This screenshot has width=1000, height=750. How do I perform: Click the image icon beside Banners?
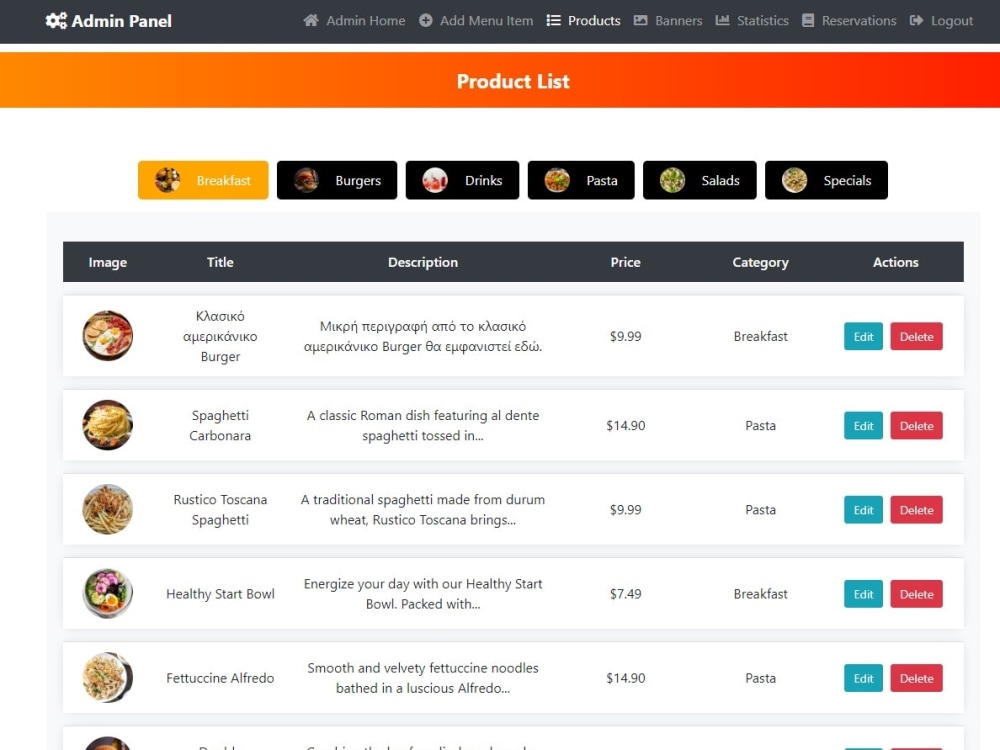coord(640,20)
